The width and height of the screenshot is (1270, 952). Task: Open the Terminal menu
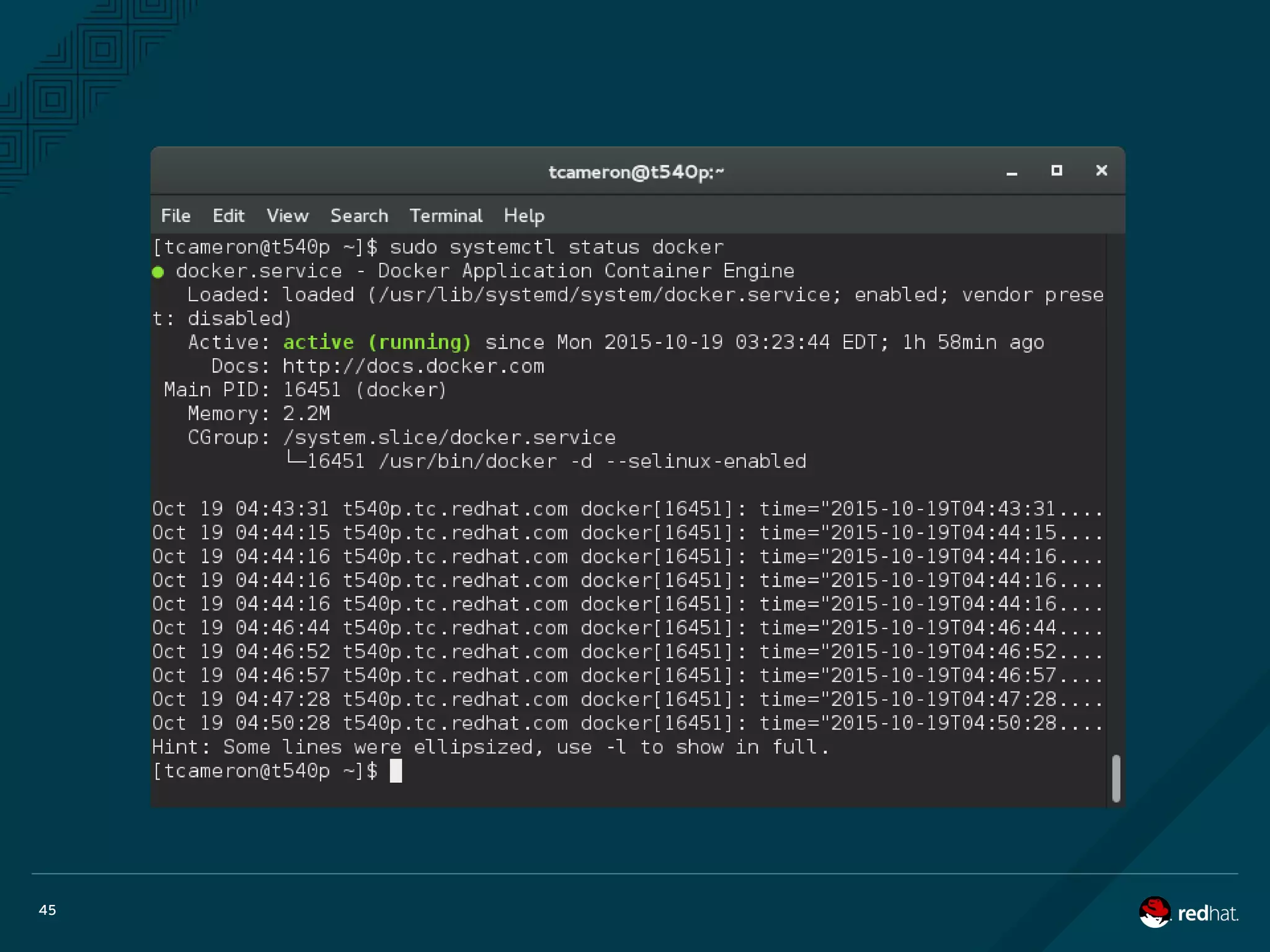pos(446,216)
